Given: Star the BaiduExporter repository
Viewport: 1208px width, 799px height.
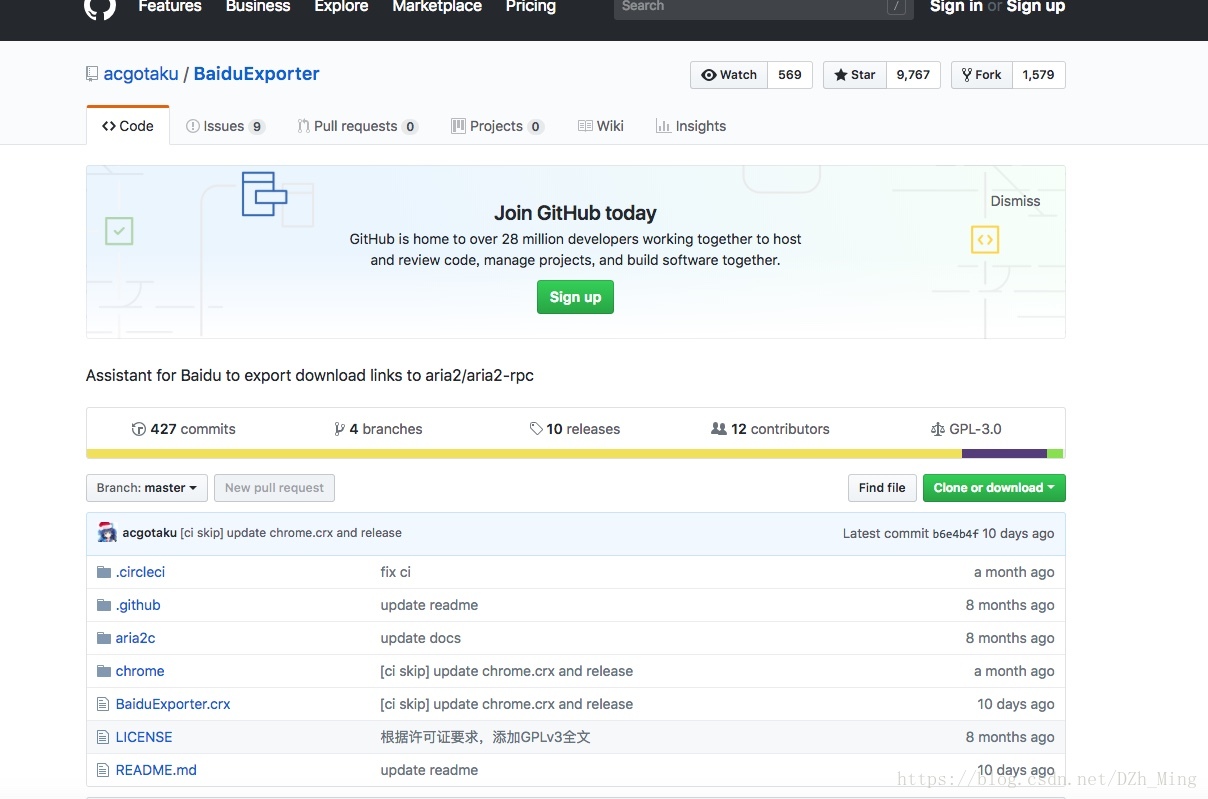Looking at the screenshot, I should (x=855, y=75).
